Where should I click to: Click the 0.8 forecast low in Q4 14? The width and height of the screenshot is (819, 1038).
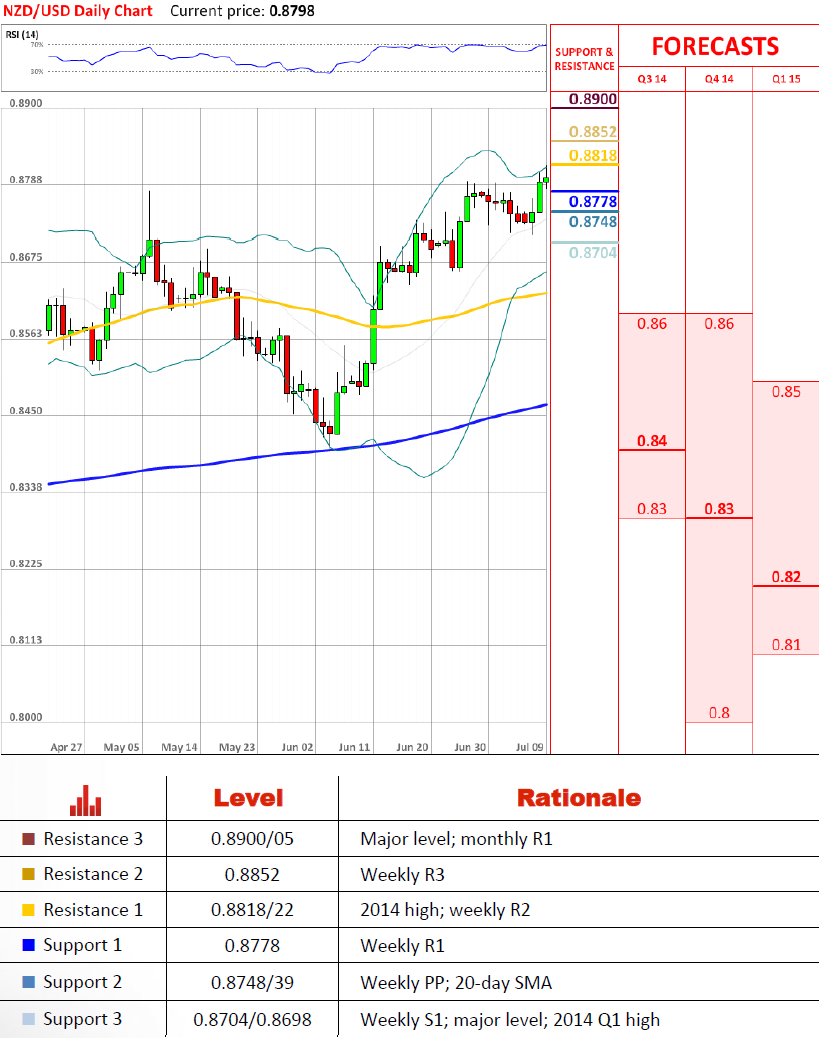tap(719, 713)
